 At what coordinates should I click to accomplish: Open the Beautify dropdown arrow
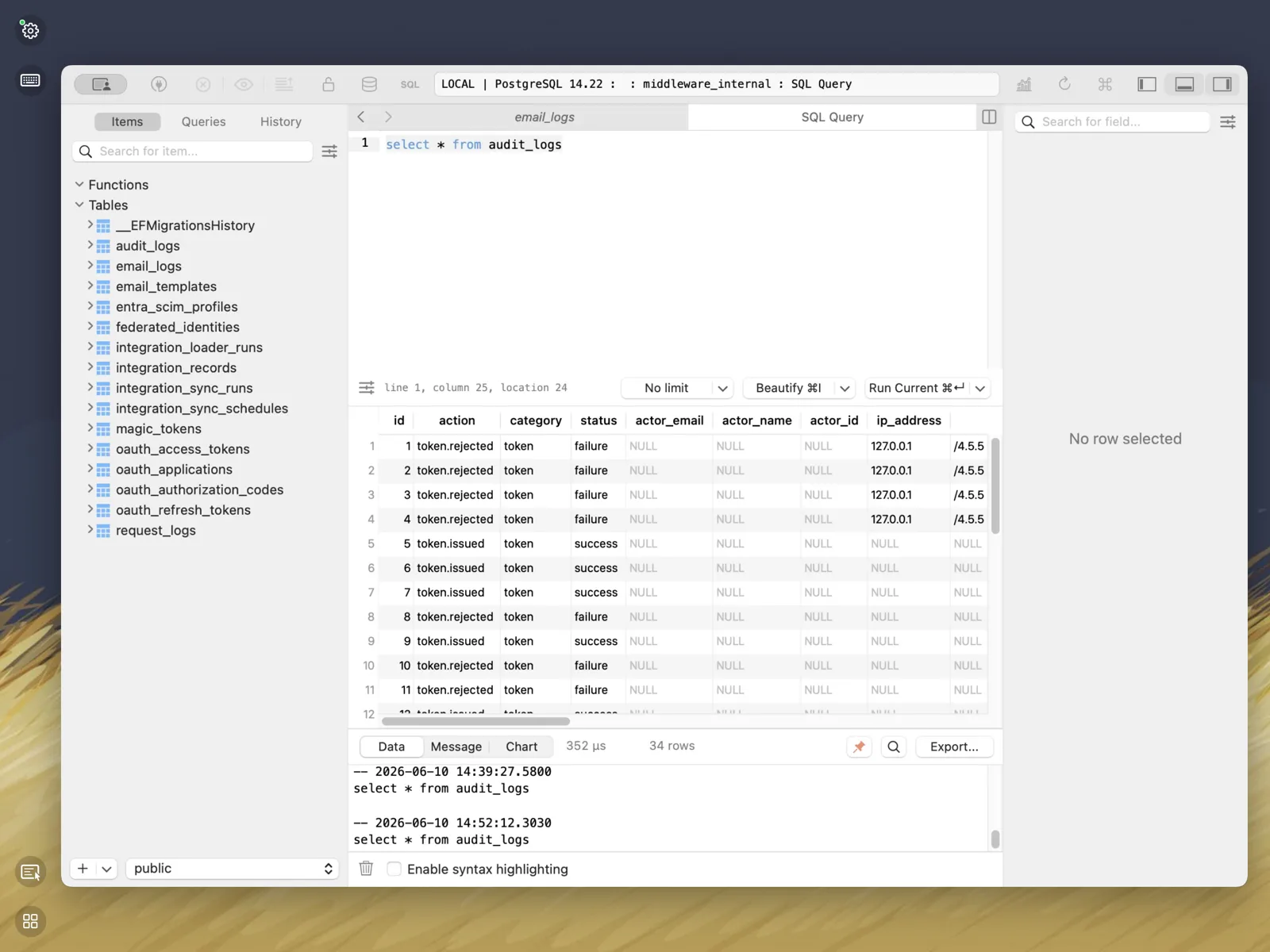point(845,388)
